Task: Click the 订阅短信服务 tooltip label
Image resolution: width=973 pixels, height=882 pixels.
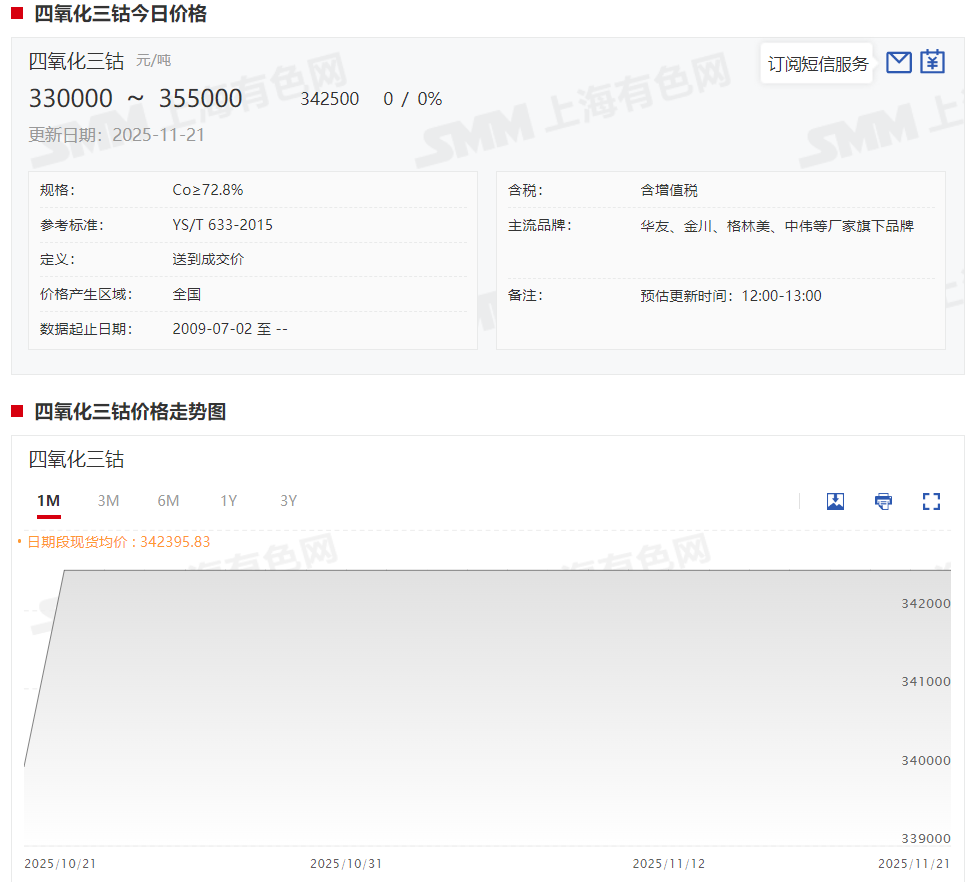Action: pyautogui.click(x=817, y=64)
